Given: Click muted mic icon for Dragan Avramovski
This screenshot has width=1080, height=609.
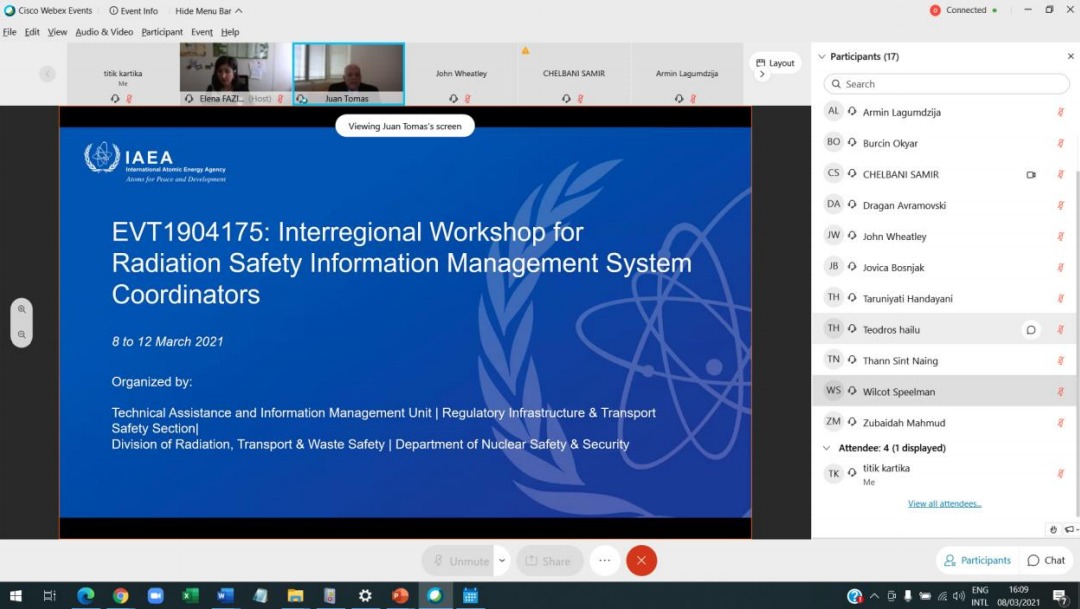Looking at the screenshot, I should pos(1061,205).
